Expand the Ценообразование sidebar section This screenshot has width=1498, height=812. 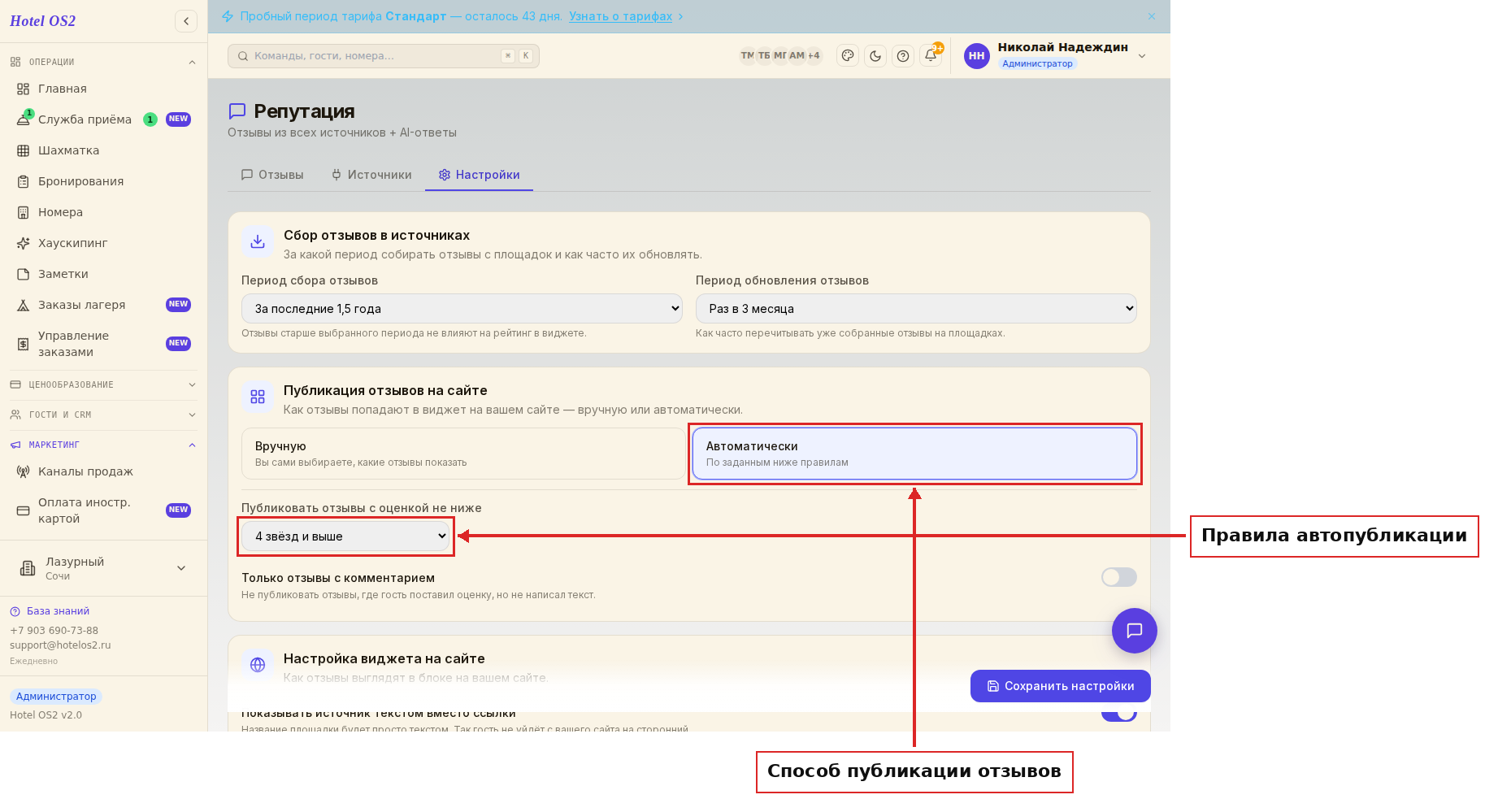coord(103,384)
